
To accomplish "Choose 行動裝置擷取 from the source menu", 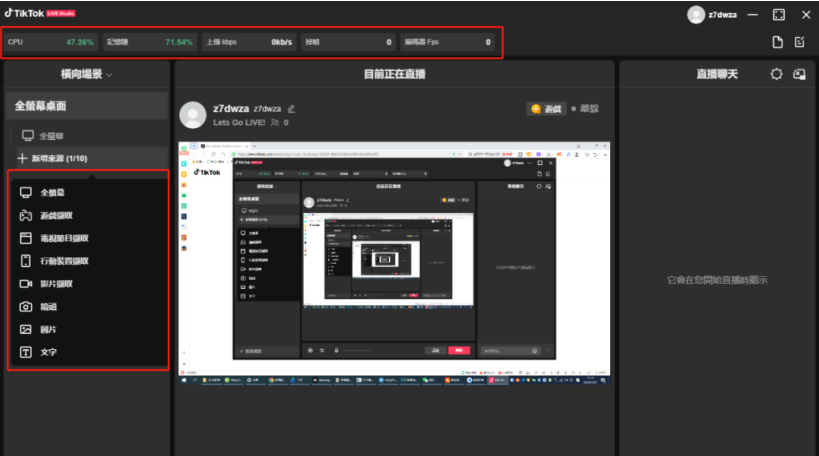I will [88, 261].
